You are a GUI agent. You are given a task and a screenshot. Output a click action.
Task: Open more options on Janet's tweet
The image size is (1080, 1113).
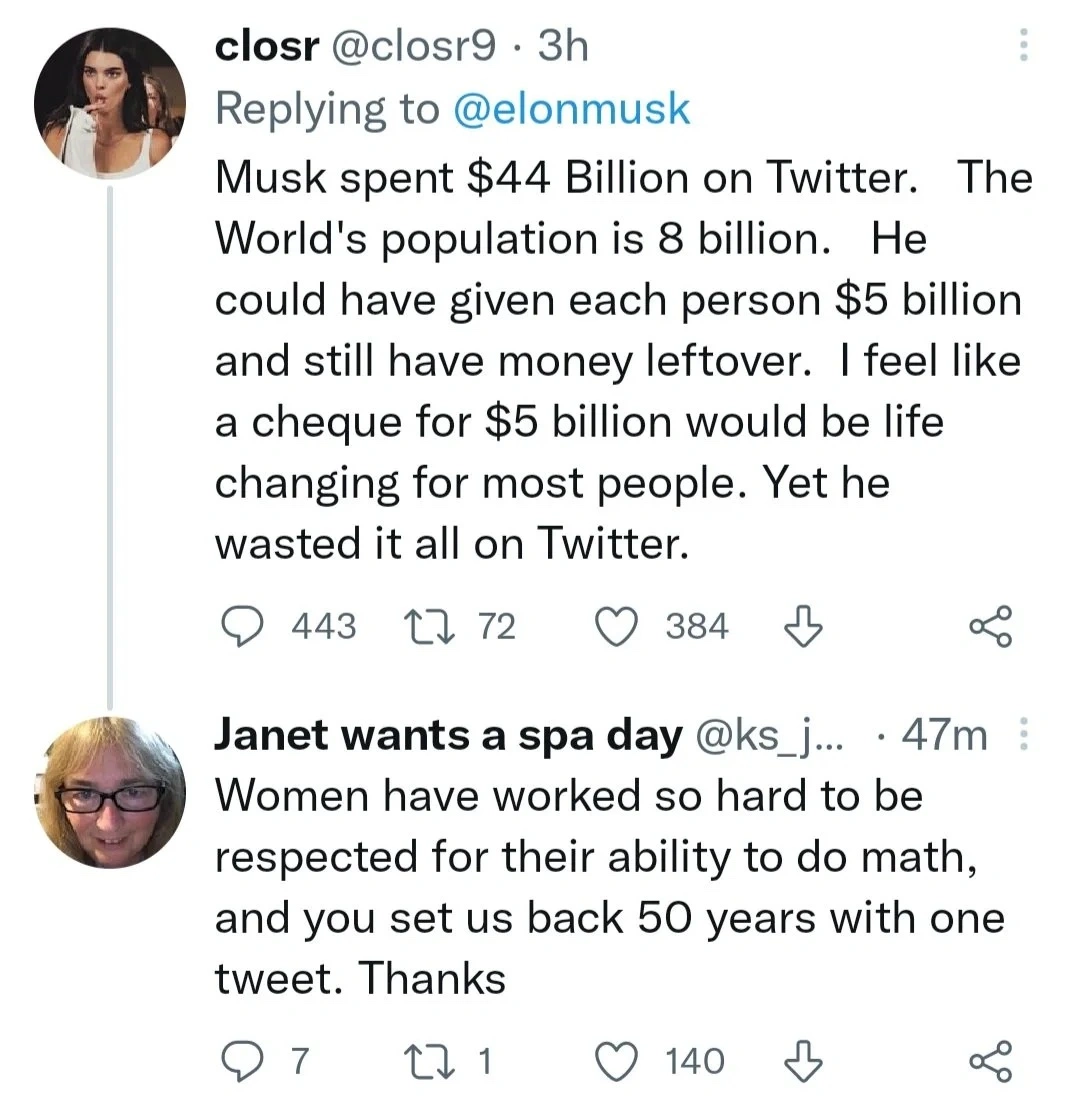pyautogui.click(x=1022, y=737)
